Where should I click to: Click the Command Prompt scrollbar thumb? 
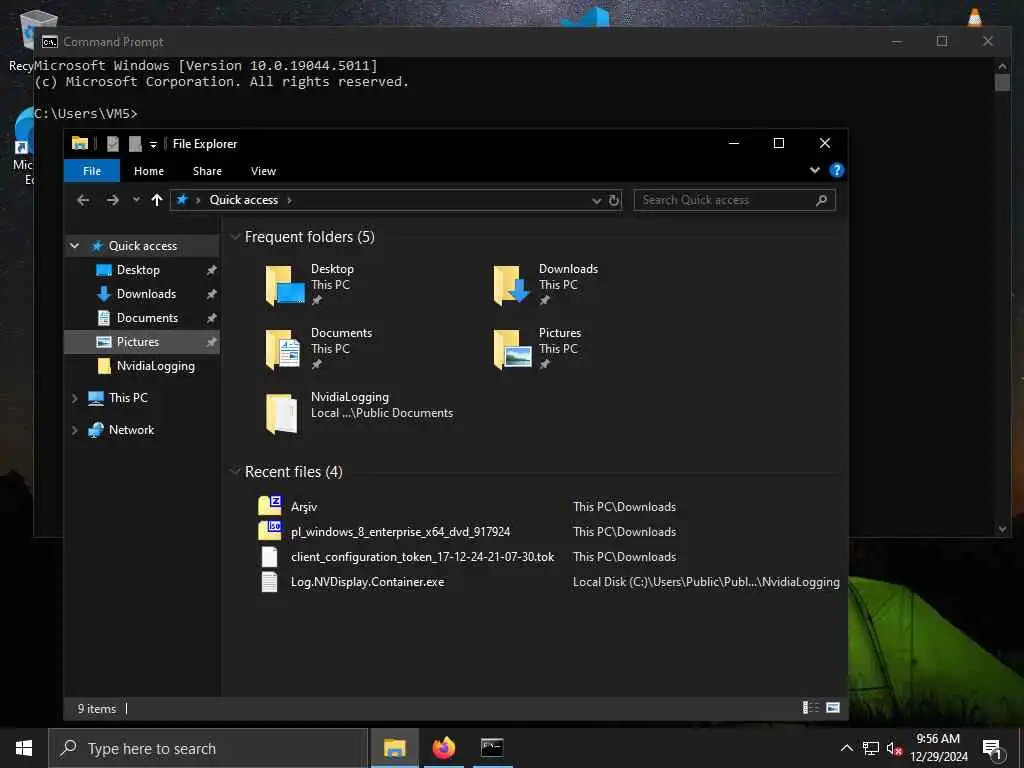[x=1002, y=83]
